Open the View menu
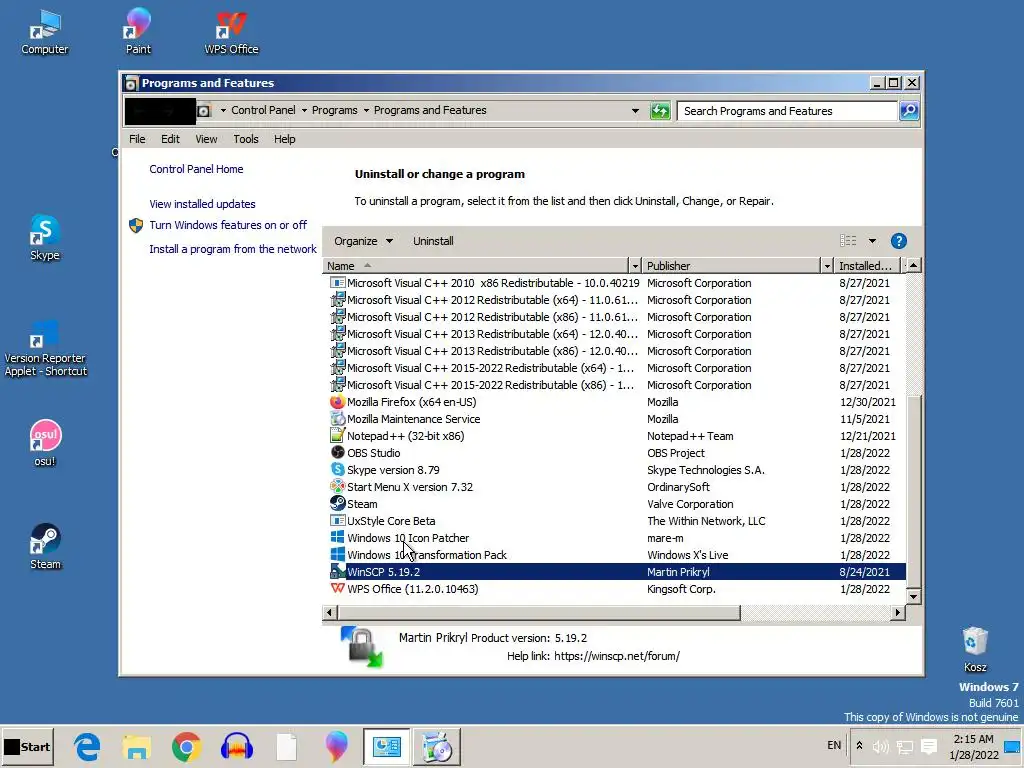The height and width of the screenshot is (768, 1024). tap(206, 139)
